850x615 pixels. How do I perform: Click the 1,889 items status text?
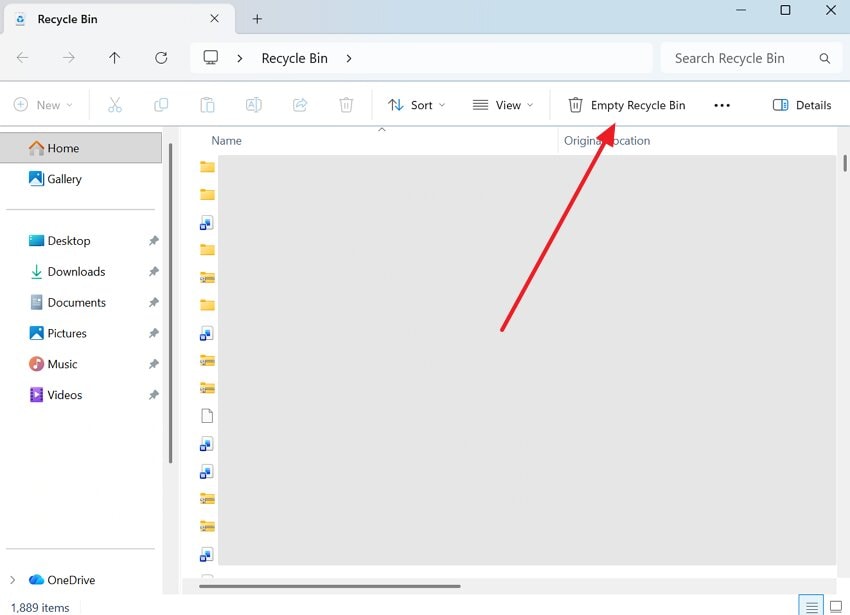pos(40,607)
